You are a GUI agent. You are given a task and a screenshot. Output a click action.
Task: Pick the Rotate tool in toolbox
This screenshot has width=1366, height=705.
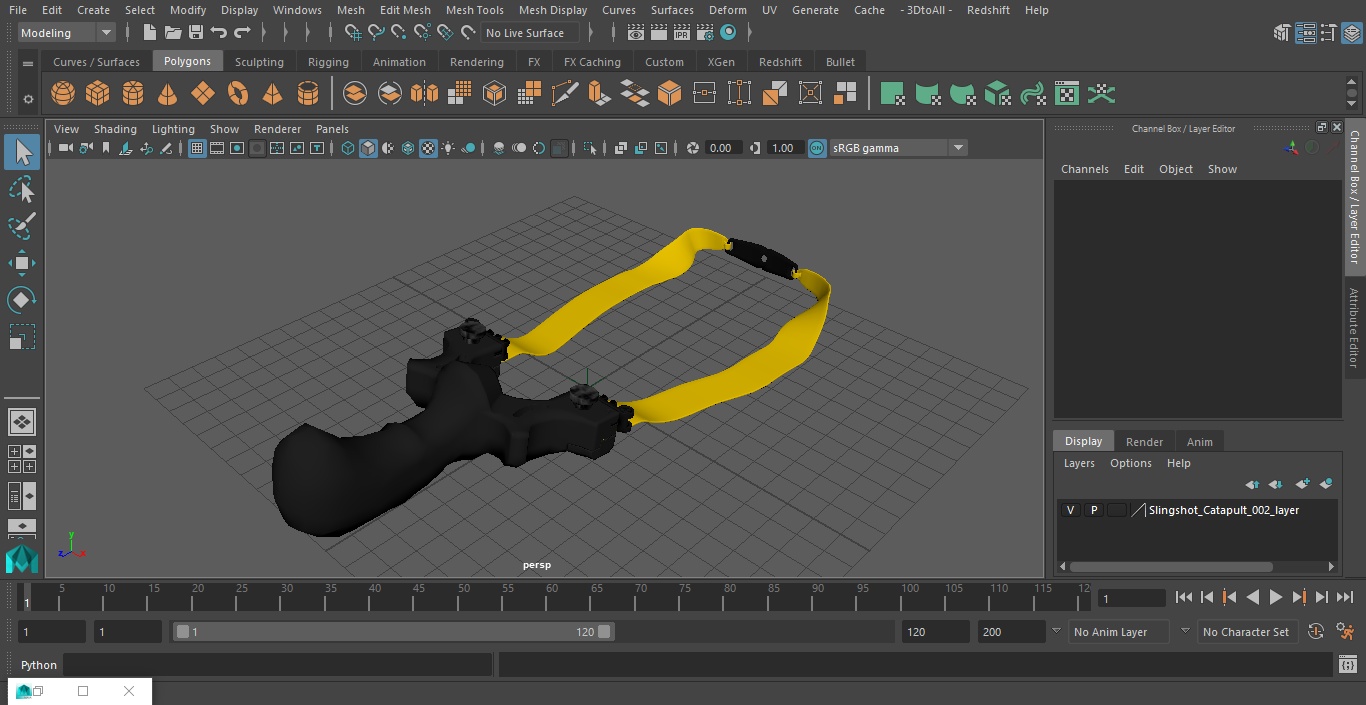(x=22, y=300)
